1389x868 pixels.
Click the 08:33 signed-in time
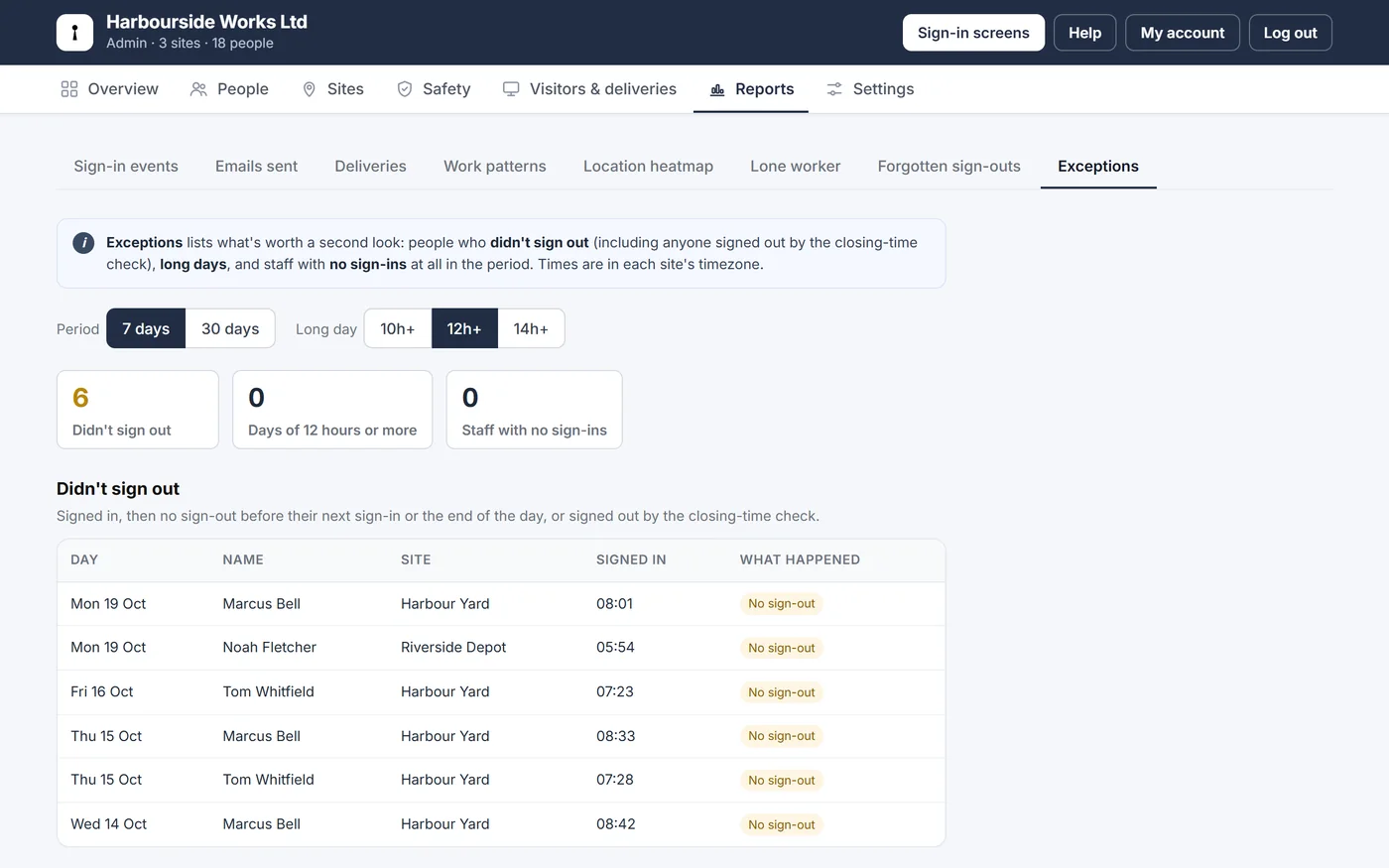615,736
